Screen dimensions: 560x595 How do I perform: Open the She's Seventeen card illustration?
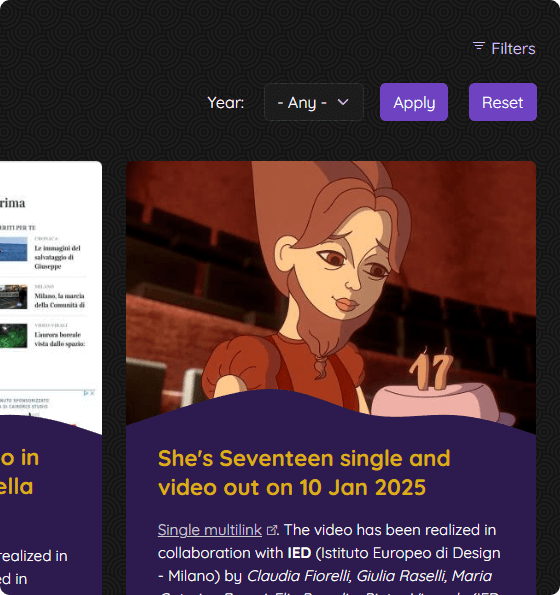coord(331,292)
